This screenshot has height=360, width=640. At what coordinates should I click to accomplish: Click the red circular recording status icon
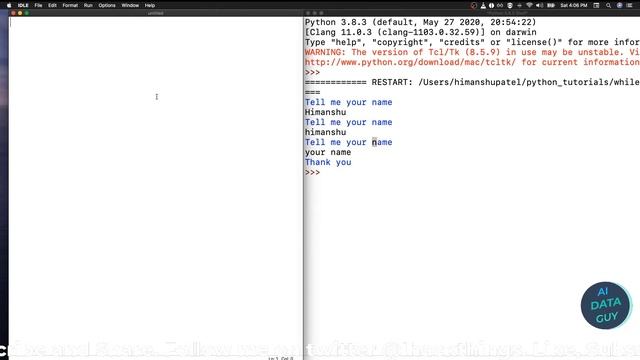coord(473,5)
